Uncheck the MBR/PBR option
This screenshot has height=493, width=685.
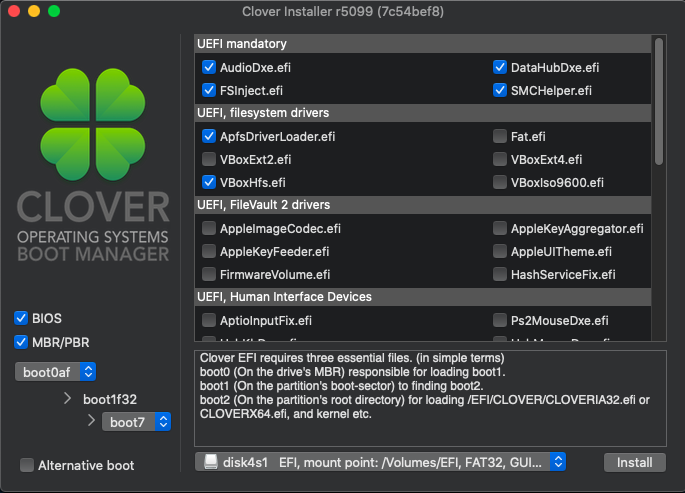(x=21, y=342)
